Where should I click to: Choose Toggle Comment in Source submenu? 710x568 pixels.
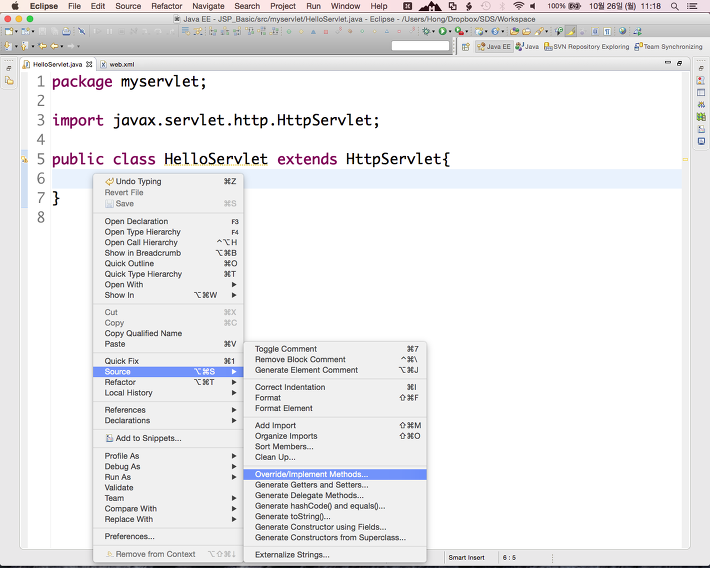coord(335,349)
